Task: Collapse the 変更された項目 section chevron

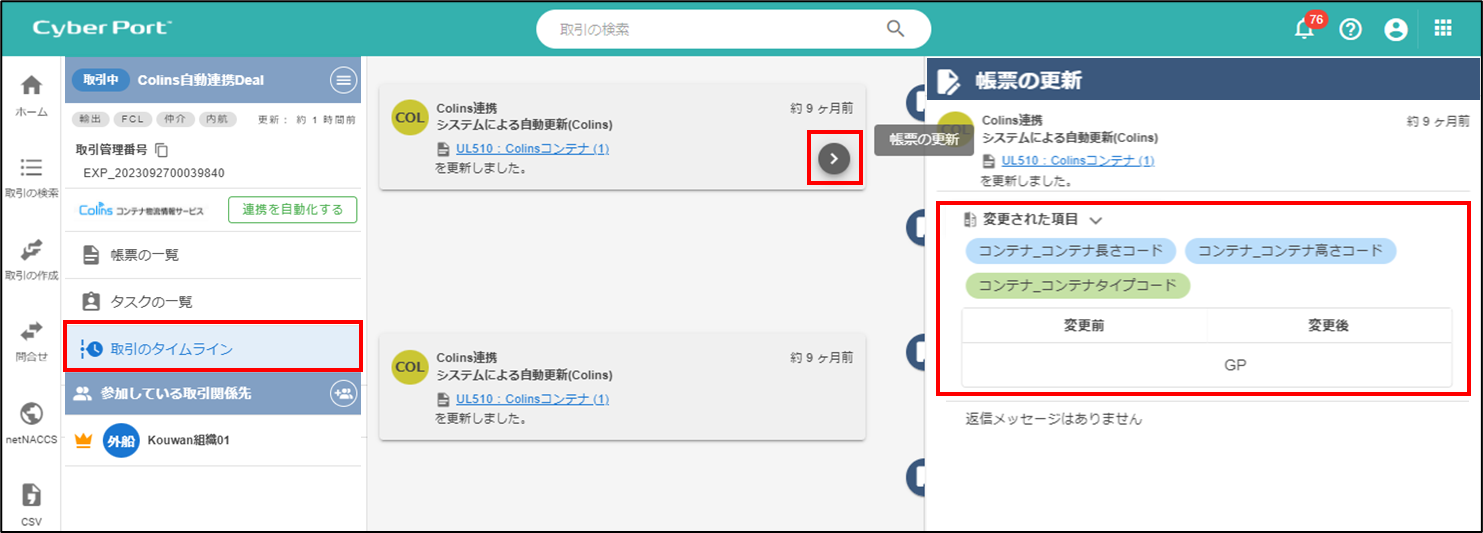Action: pos(1095,220)
